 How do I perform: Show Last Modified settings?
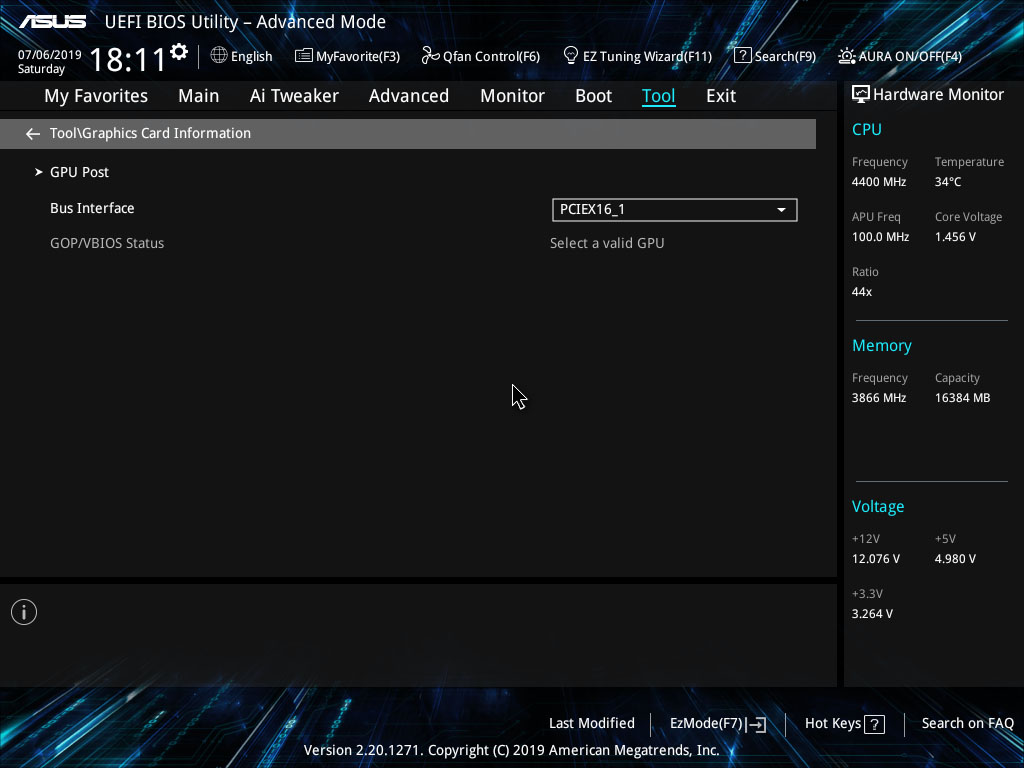click(592, 723)
